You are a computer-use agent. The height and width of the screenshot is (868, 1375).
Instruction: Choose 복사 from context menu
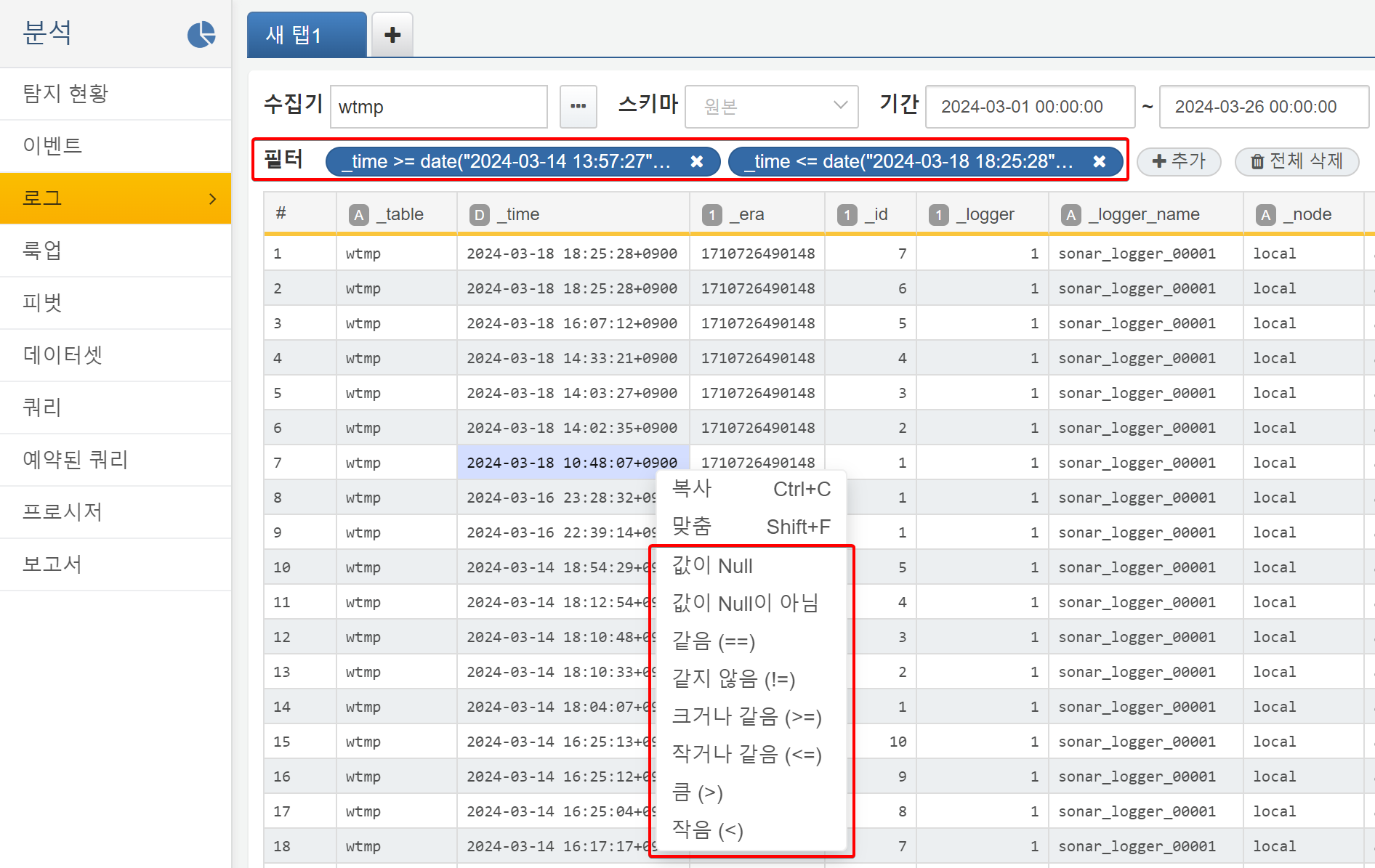coord(751,489)
